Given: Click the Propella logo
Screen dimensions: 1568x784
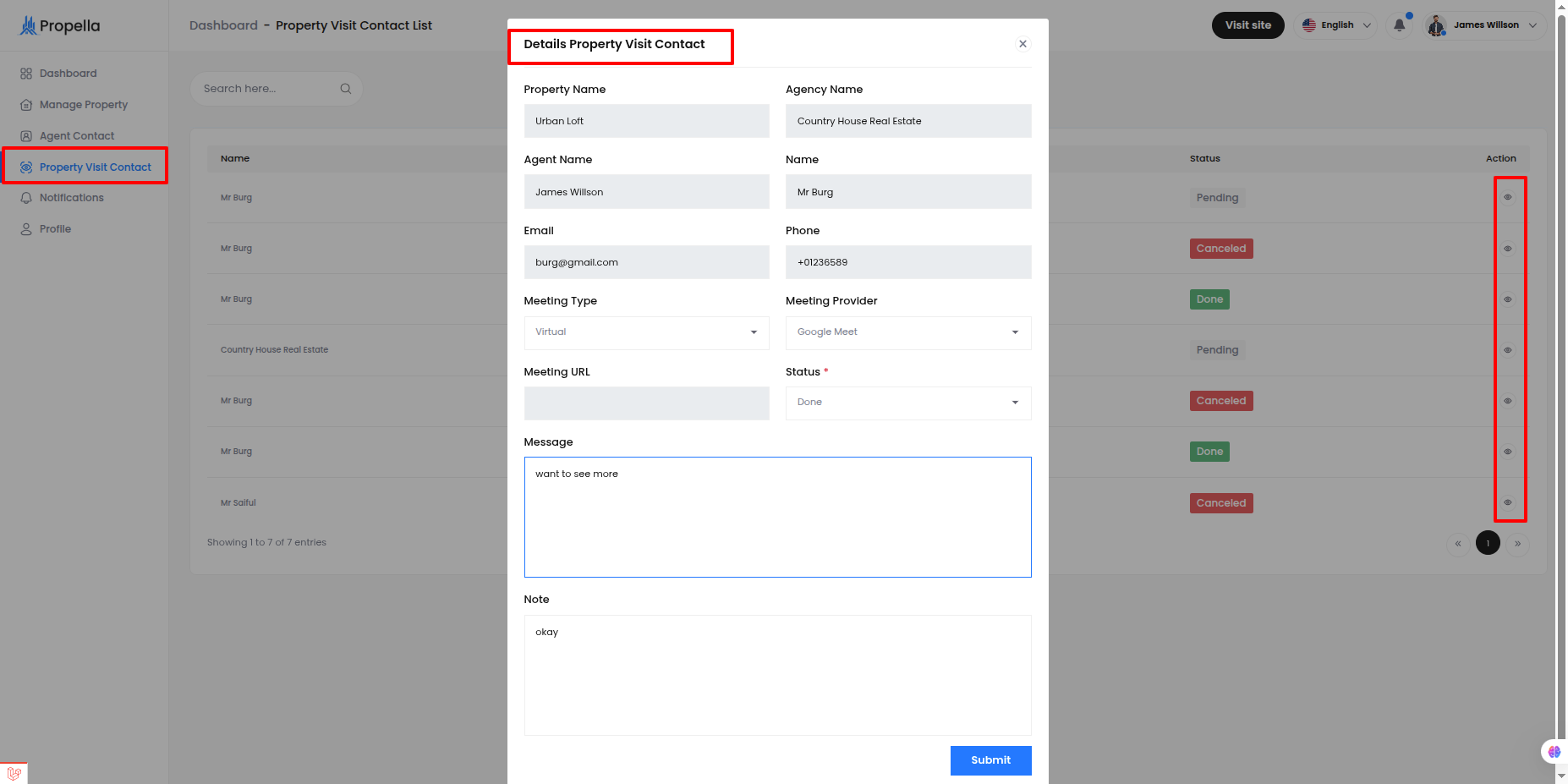Looking at the screenshot, I should click(x=60, y=25).
